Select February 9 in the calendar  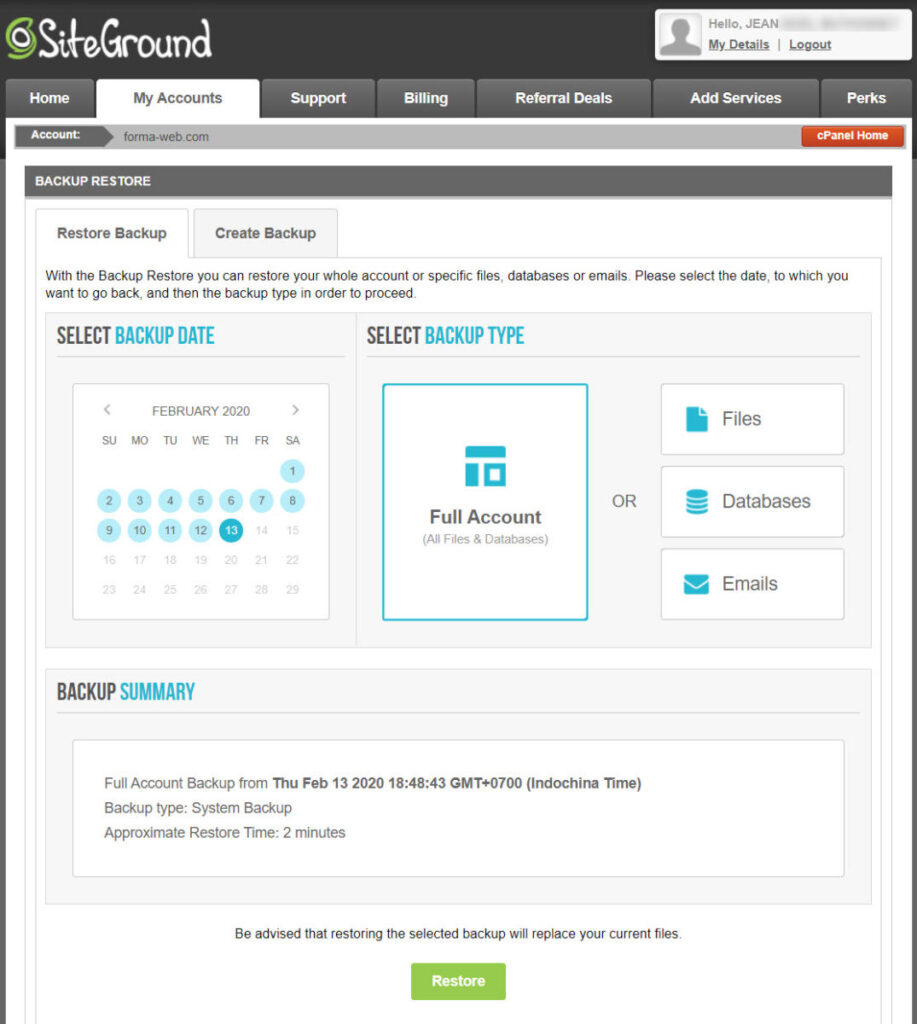[x=109, y=530]
